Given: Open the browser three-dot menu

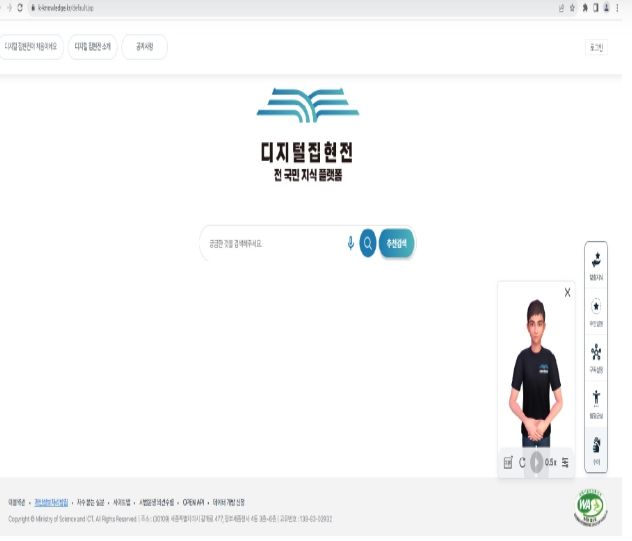Looking at the screenshot, I should (617, 8).
